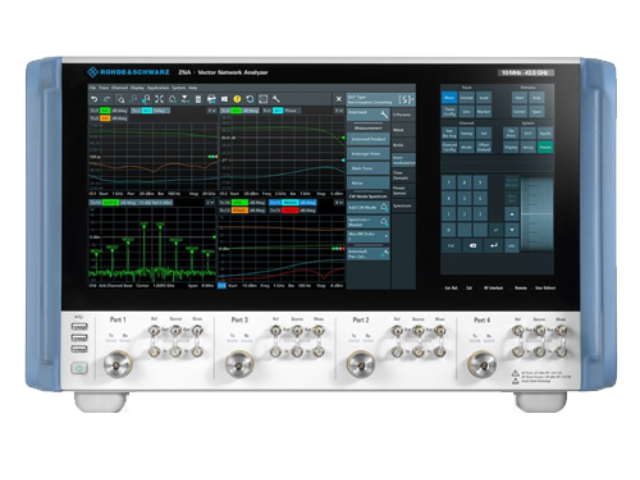Image resolution: width=640 pixels, height=480 pixels.
Task: Open the Application menu
Action: pos(158,88)
